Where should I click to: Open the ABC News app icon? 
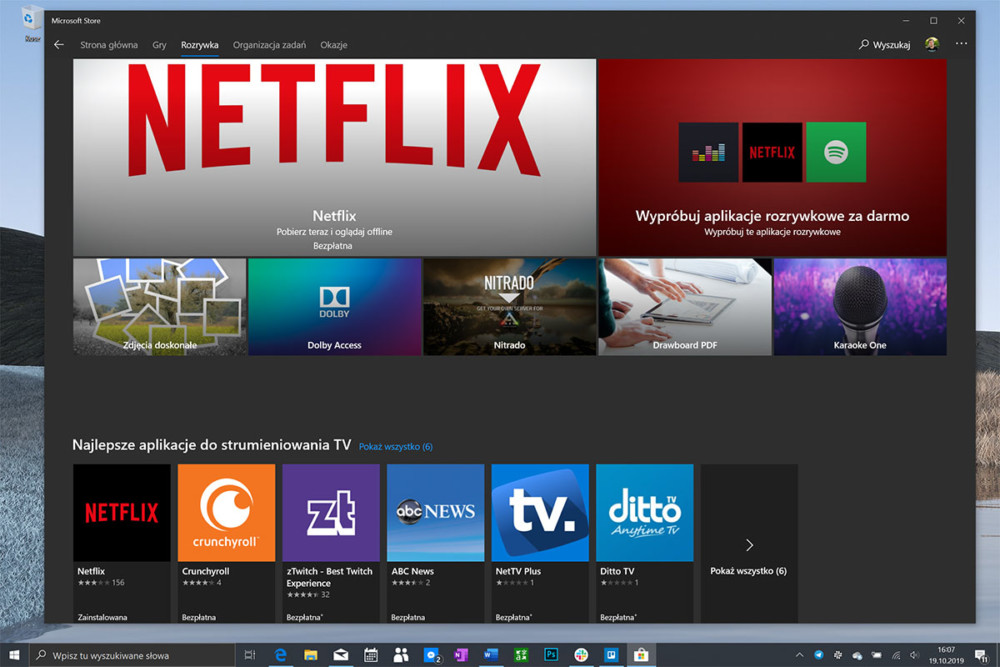coord(436,513)
